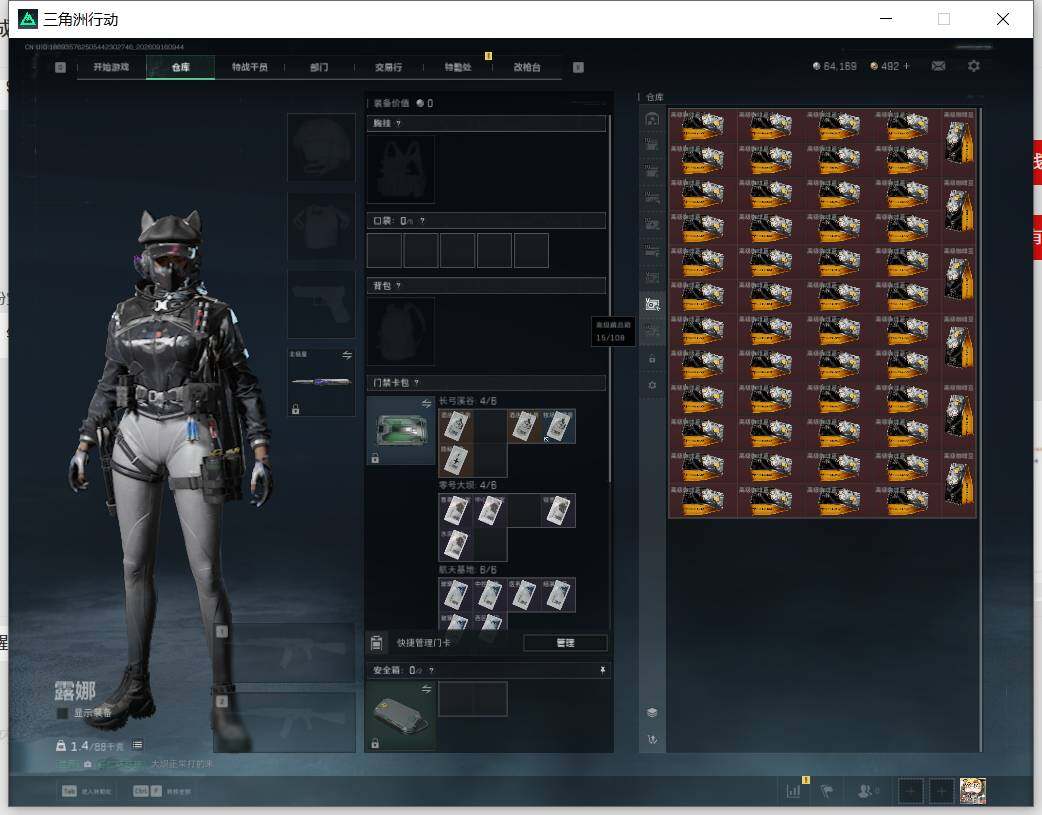Click the warehouse grid vertical scrollbar
This screenshot has height=815, width=1042.
980,312
